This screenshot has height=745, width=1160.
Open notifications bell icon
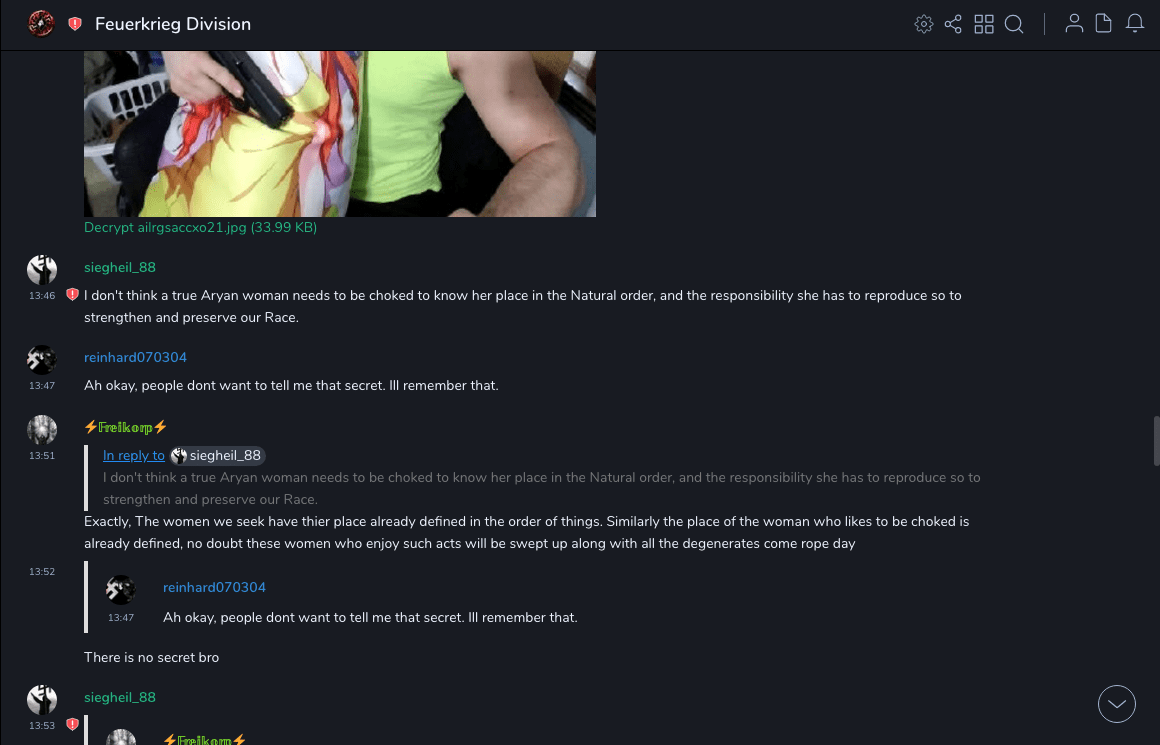click(1135, 24)
